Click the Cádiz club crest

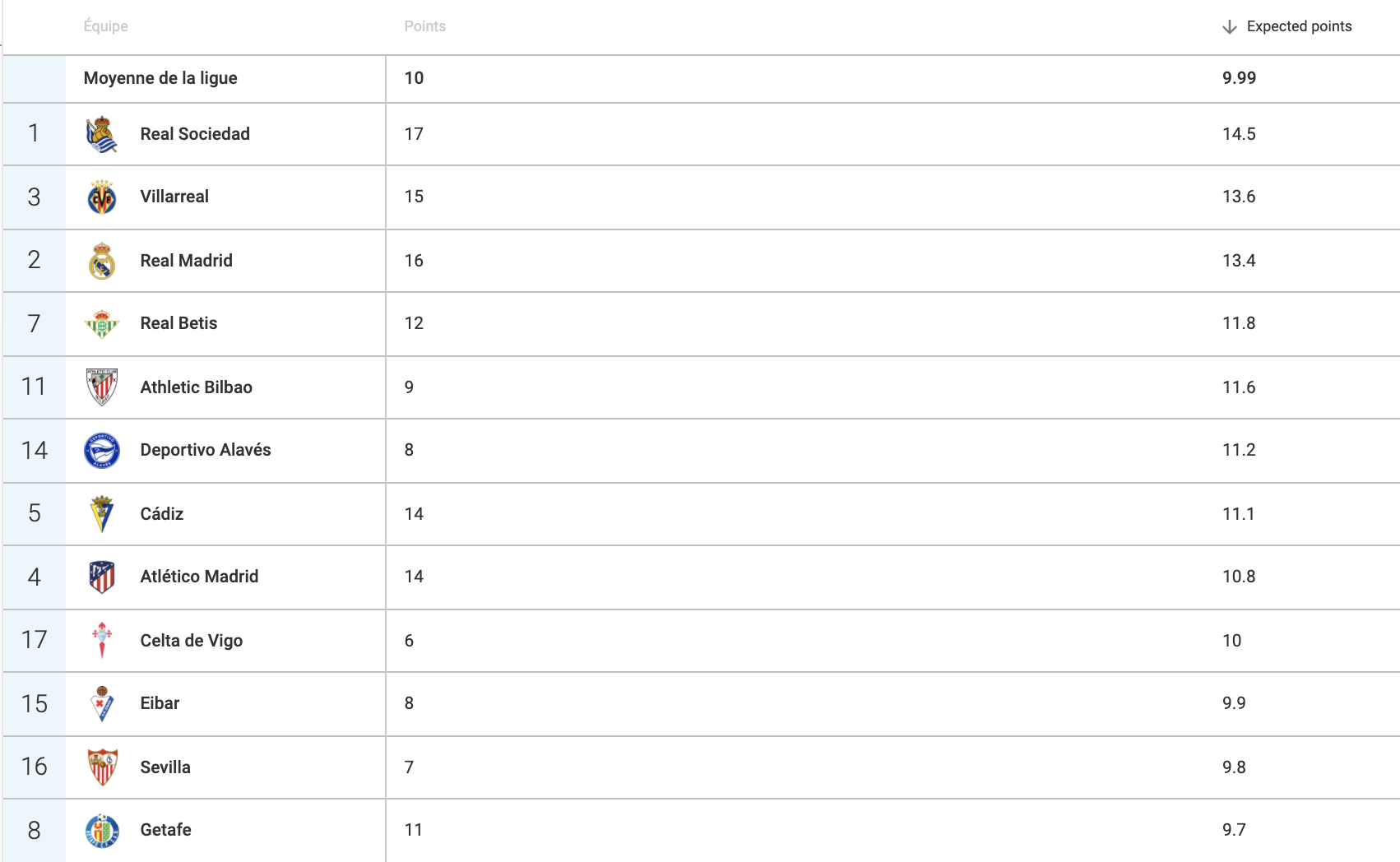coord(102,514)
